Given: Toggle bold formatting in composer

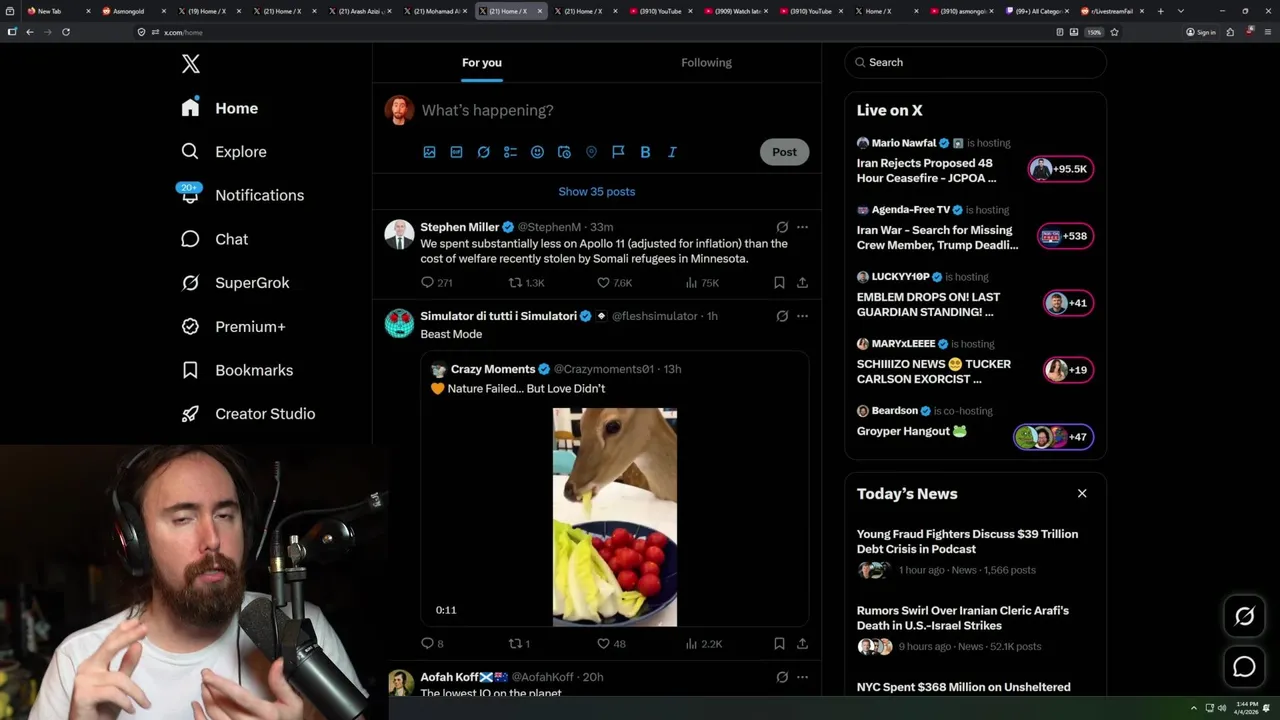Looking at the screenshot, I should 645,152.
